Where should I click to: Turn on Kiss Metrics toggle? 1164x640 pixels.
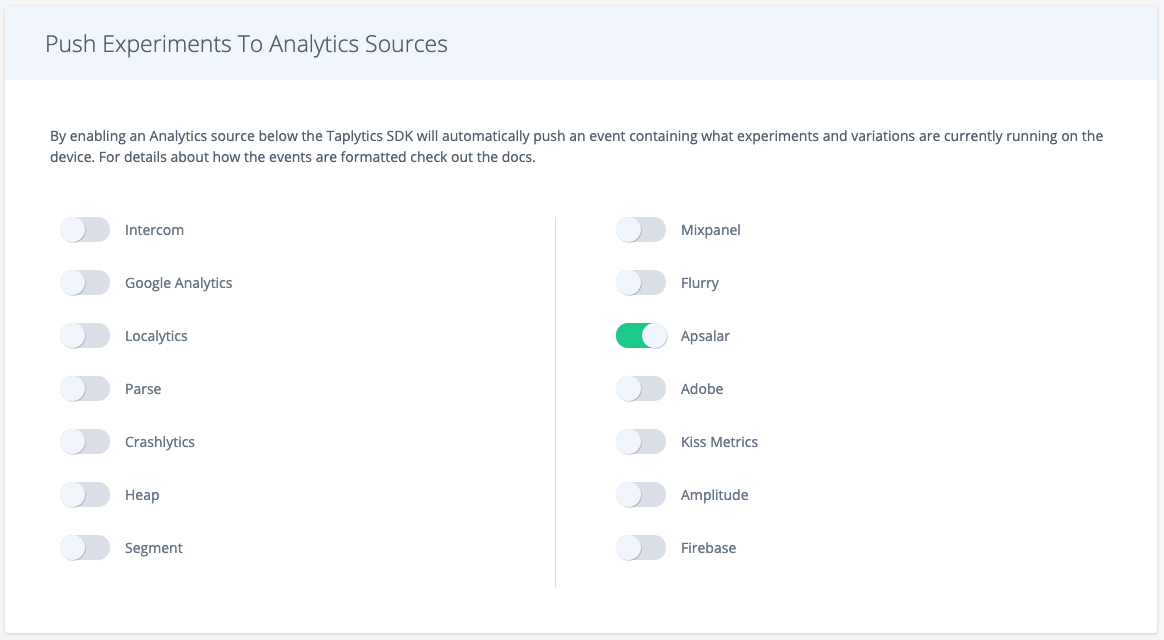pos(641,442)
